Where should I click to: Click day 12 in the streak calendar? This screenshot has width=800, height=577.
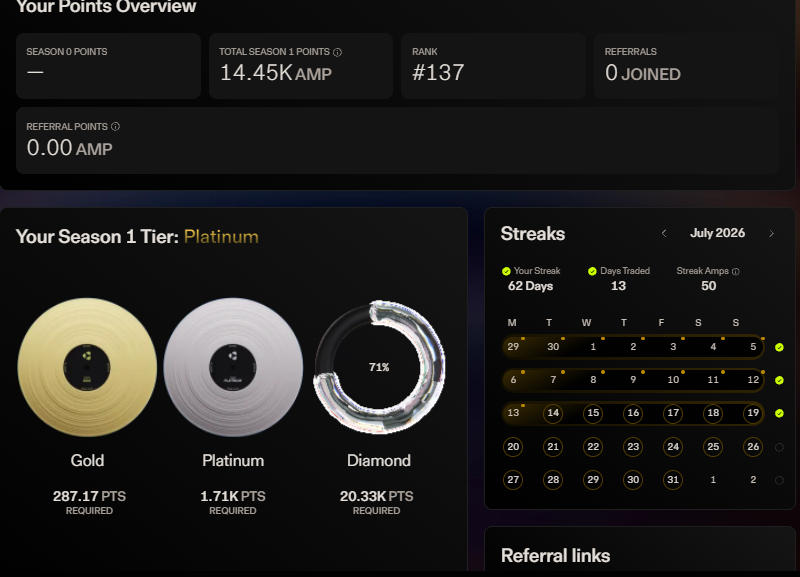pos(753,380)
